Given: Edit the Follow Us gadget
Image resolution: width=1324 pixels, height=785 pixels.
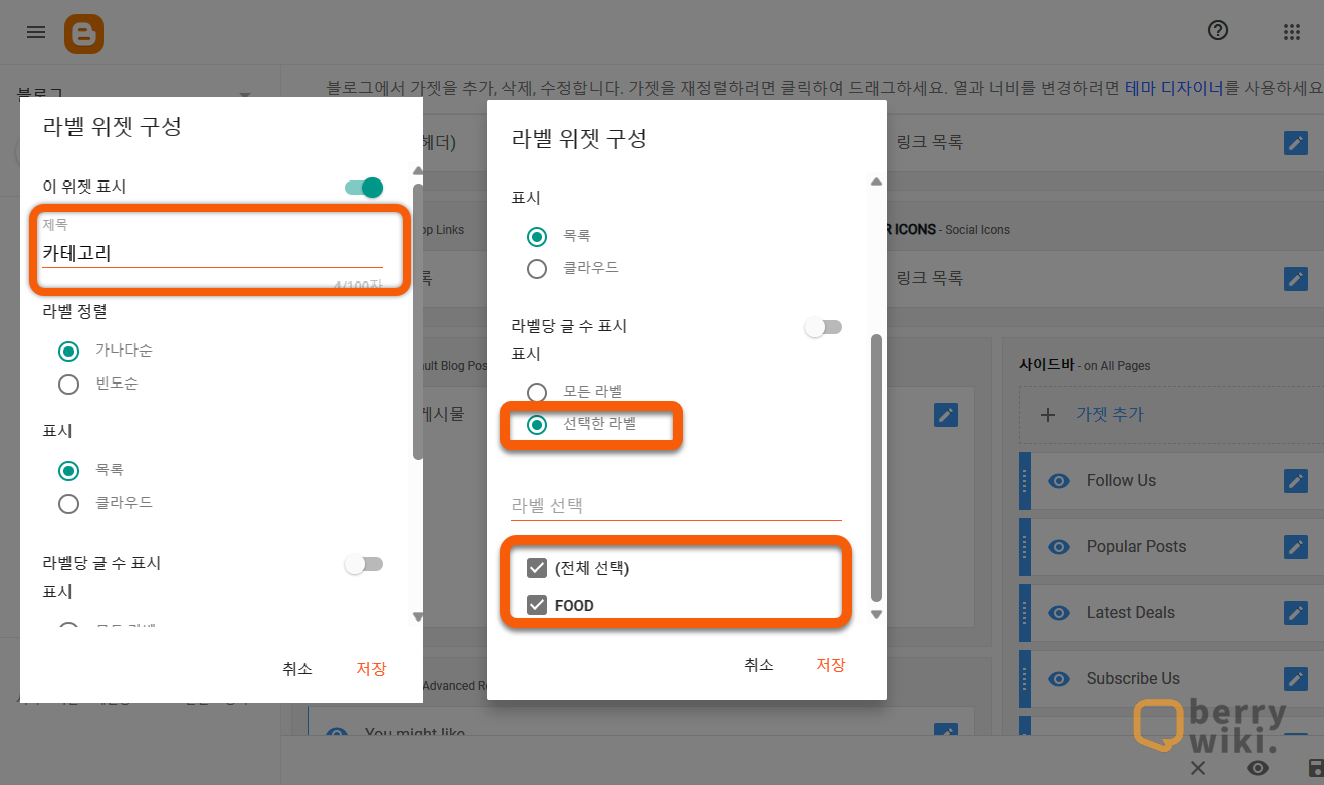Looking at the screenshot, I should [x=1296, y=481].
